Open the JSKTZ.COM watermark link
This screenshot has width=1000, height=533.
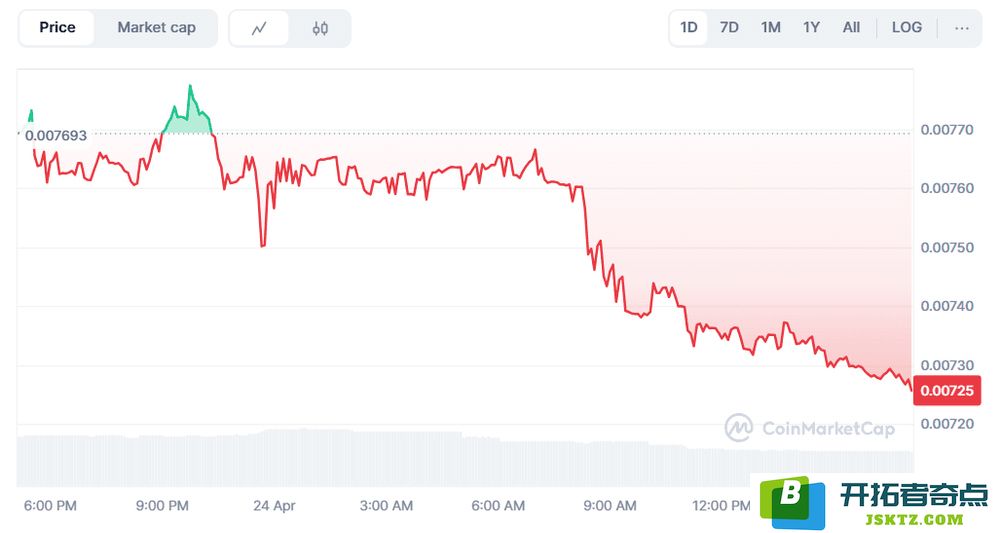(915, 520)
